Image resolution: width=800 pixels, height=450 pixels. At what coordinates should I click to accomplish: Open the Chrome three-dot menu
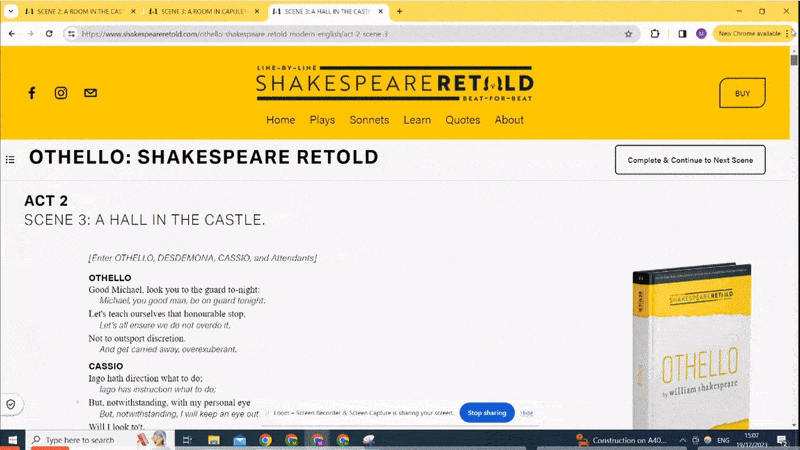tap(787, 34)
